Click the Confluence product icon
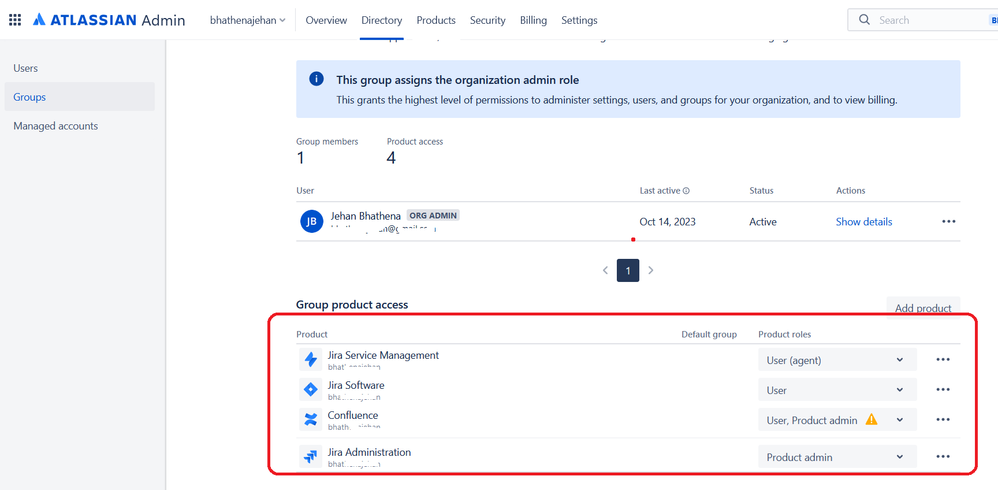 [x=311, y=419]
